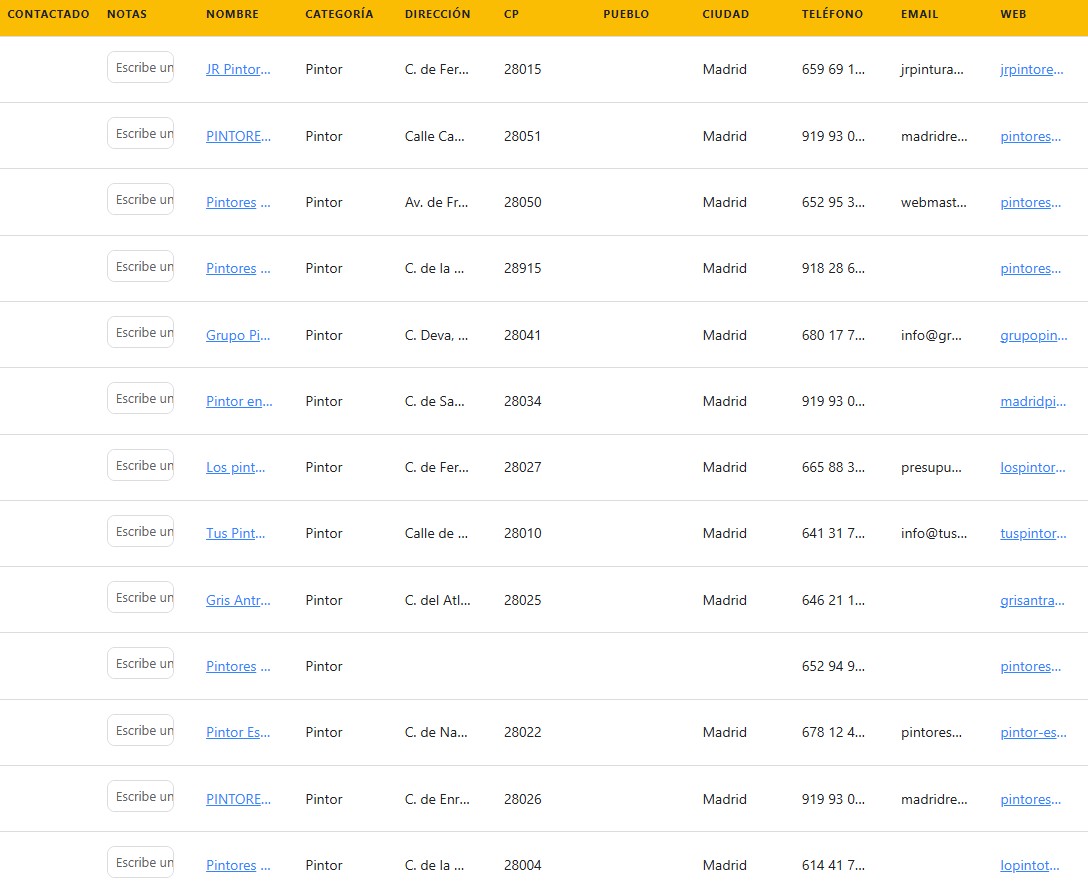Screen dimensions: 1088x885
Task: Visit the madridpi... website link
Action: 1032,401
